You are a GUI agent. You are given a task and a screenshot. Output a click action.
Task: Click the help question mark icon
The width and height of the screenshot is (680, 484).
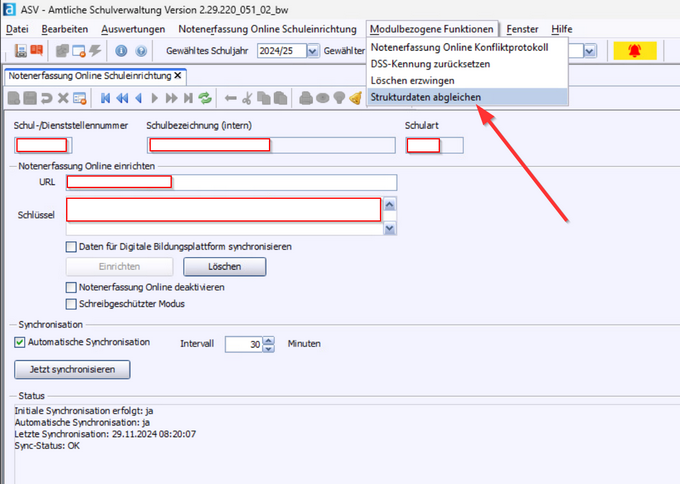coord(140,51)
